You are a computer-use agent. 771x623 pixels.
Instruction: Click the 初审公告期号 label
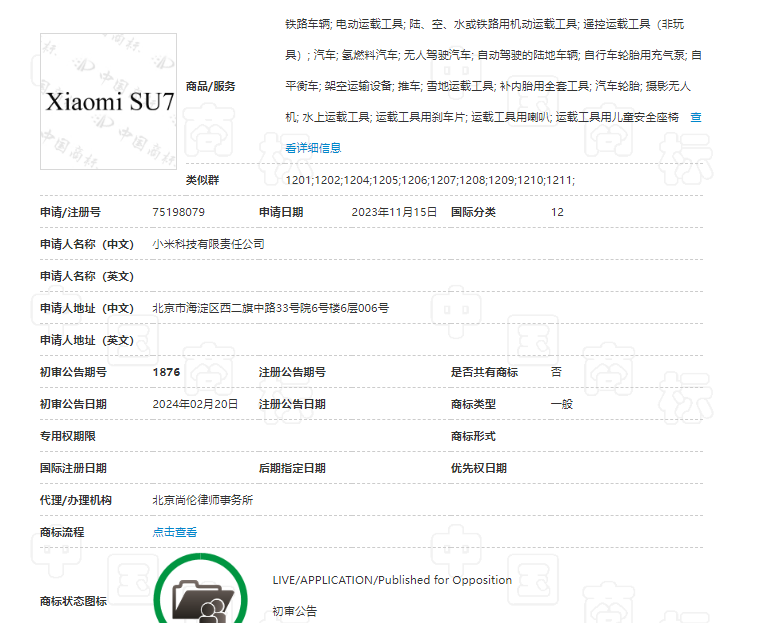[73, 372]
